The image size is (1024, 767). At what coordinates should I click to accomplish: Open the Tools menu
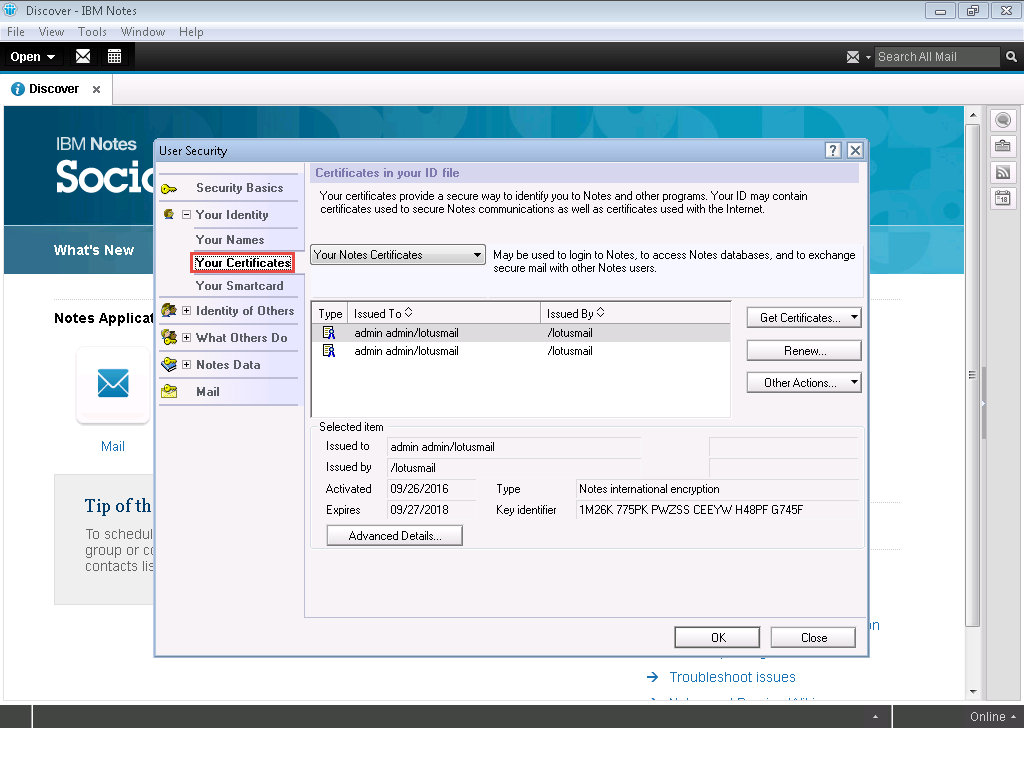click(x=92, y=32)
